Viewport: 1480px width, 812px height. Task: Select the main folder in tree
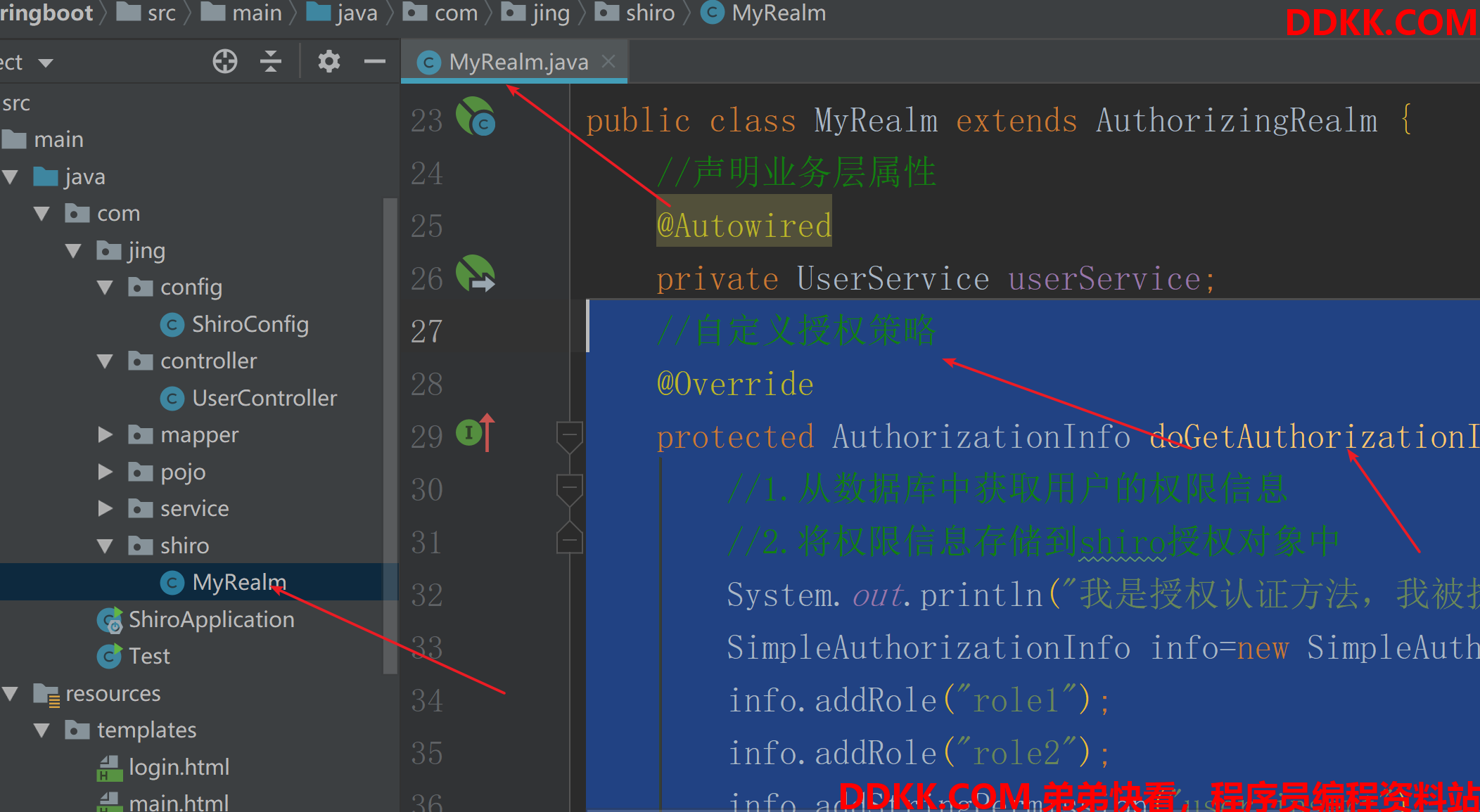(58, 139)
